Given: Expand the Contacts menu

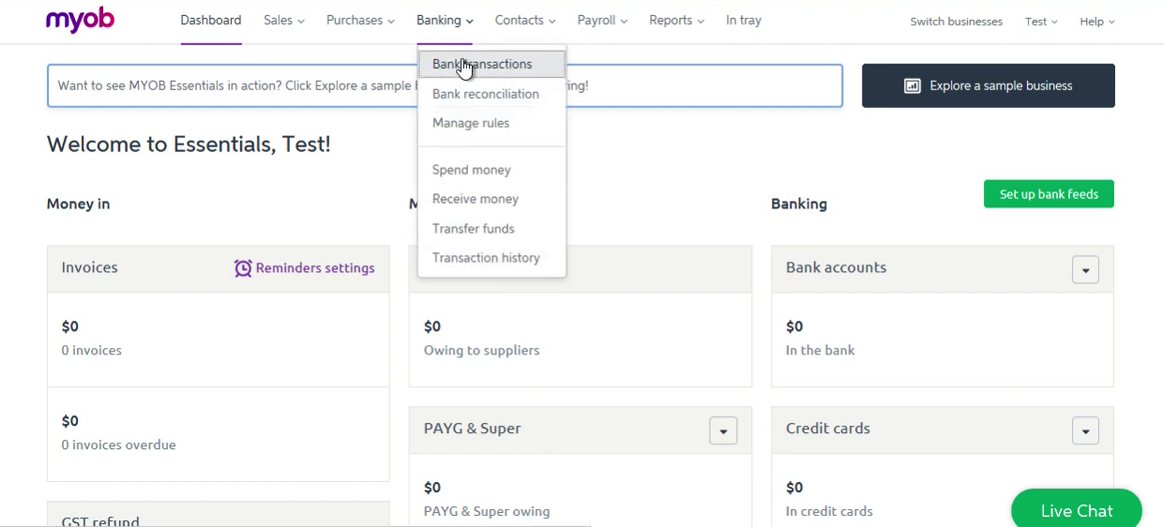Looking at the screenshot, I should click(x=526, y=21).
